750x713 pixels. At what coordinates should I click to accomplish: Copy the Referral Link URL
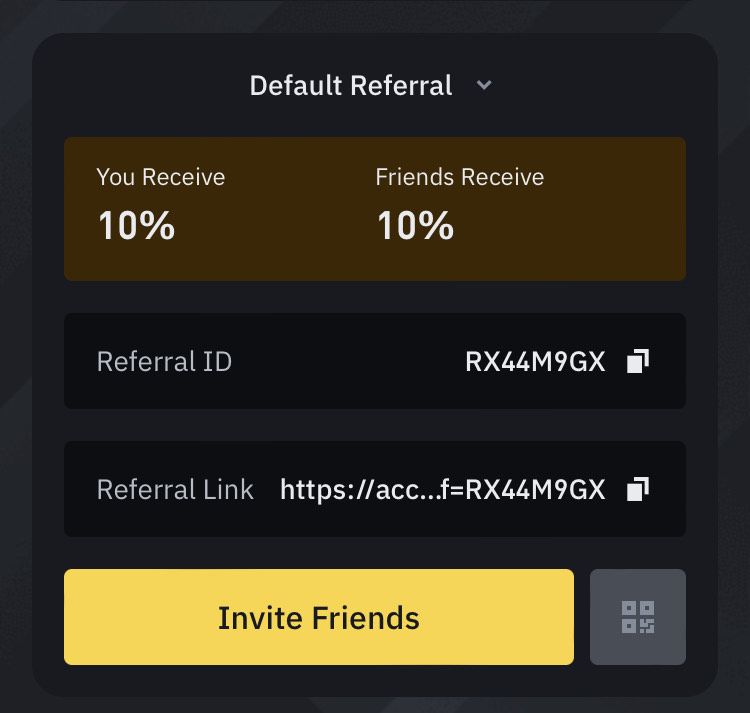[x=638, y=489]
